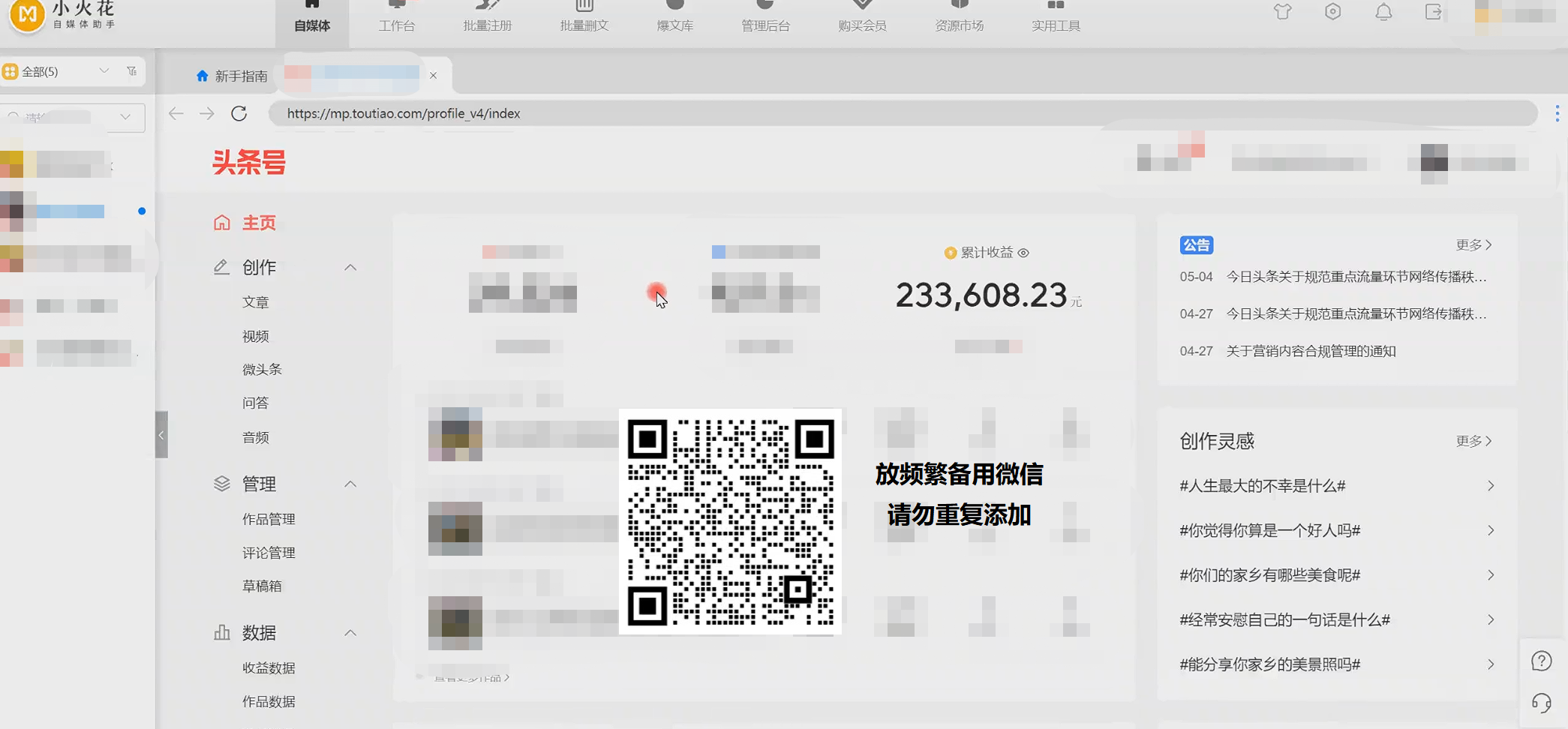The height and width of the screenshot is (729, 1568).
Task: Collapse the 管理 section in the sidebar
Action: [x=350, y=484]
